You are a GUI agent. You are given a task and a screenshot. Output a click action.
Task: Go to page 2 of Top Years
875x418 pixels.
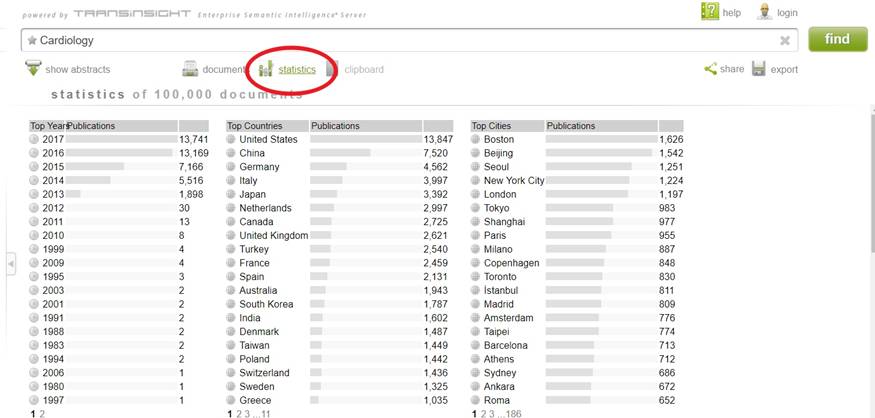pos(42,414)
